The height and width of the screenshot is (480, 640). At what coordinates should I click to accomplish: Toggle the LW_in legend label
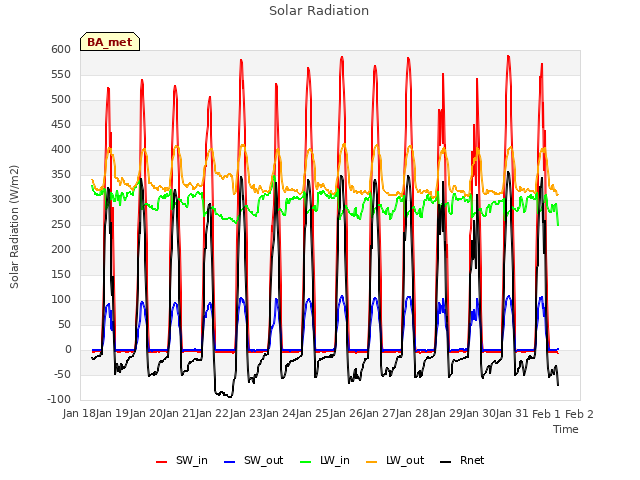[x=335, y=461]
